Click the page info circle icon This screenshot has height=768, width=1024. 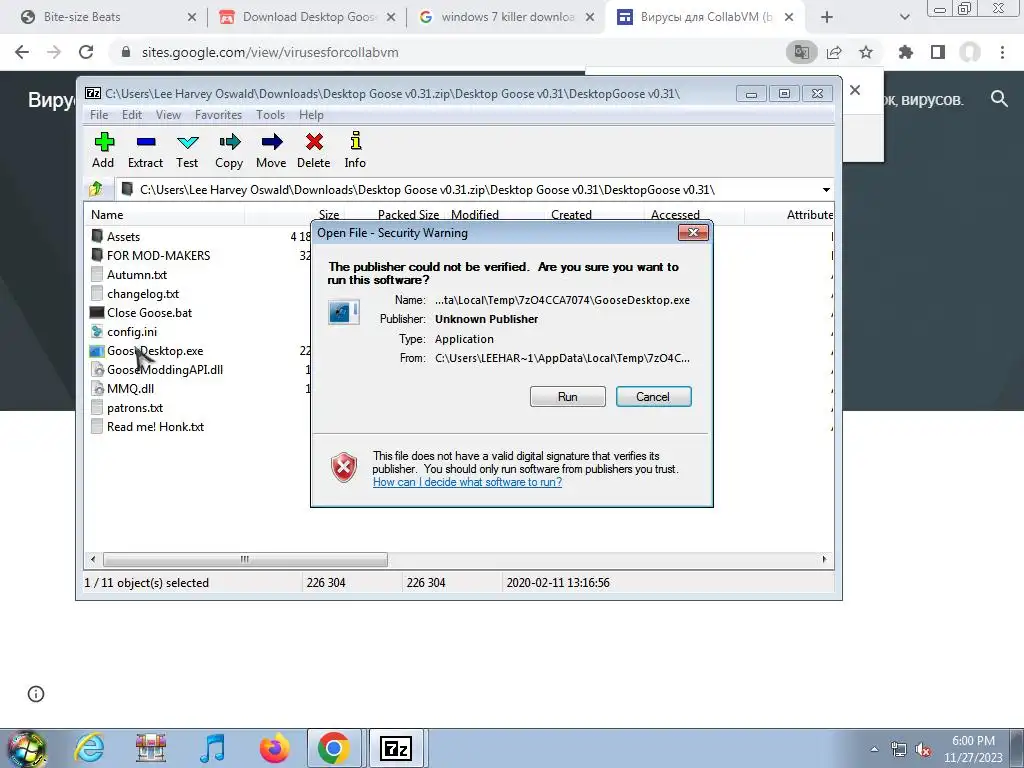tap(36, 694)
